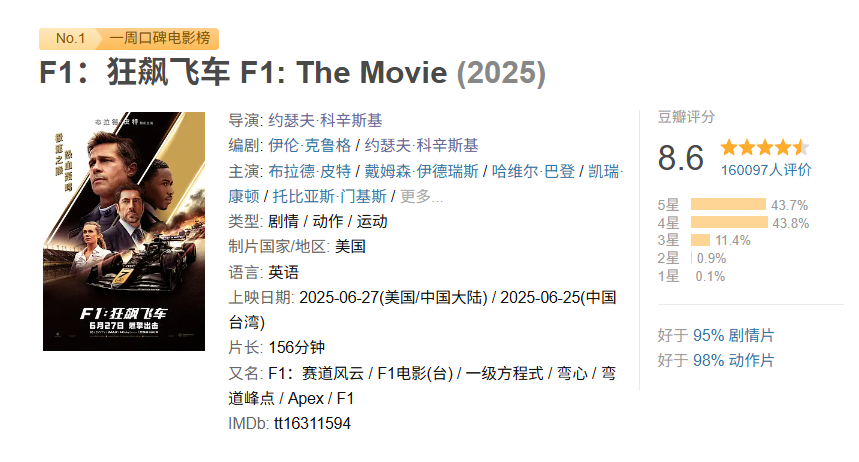Open actor 布拉德·皮特 page

coord(310,171)
